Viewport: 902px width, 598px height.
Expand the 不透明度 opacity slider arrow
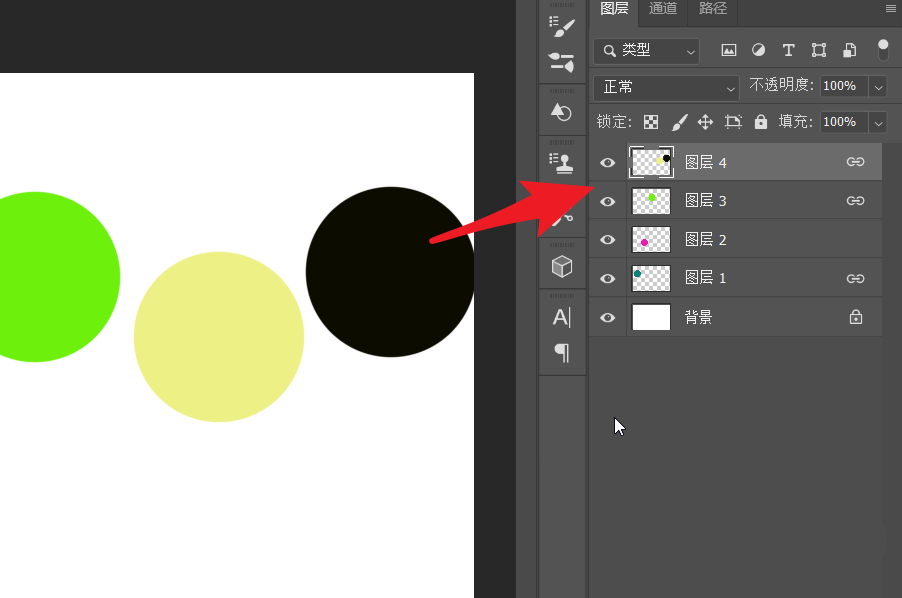(x=878, y=87)
